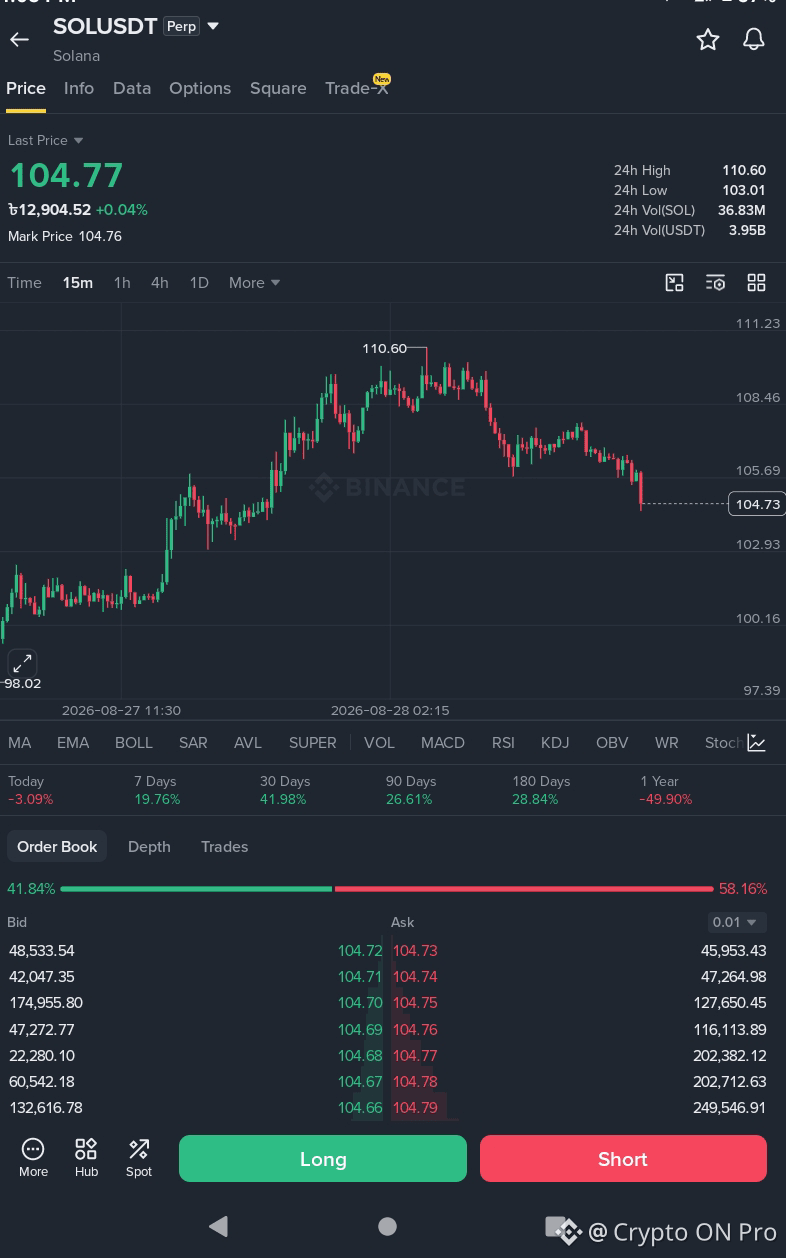The image size is (786, 1258).
Task: Open chart indicator settings icon
Action: point(715,283)
